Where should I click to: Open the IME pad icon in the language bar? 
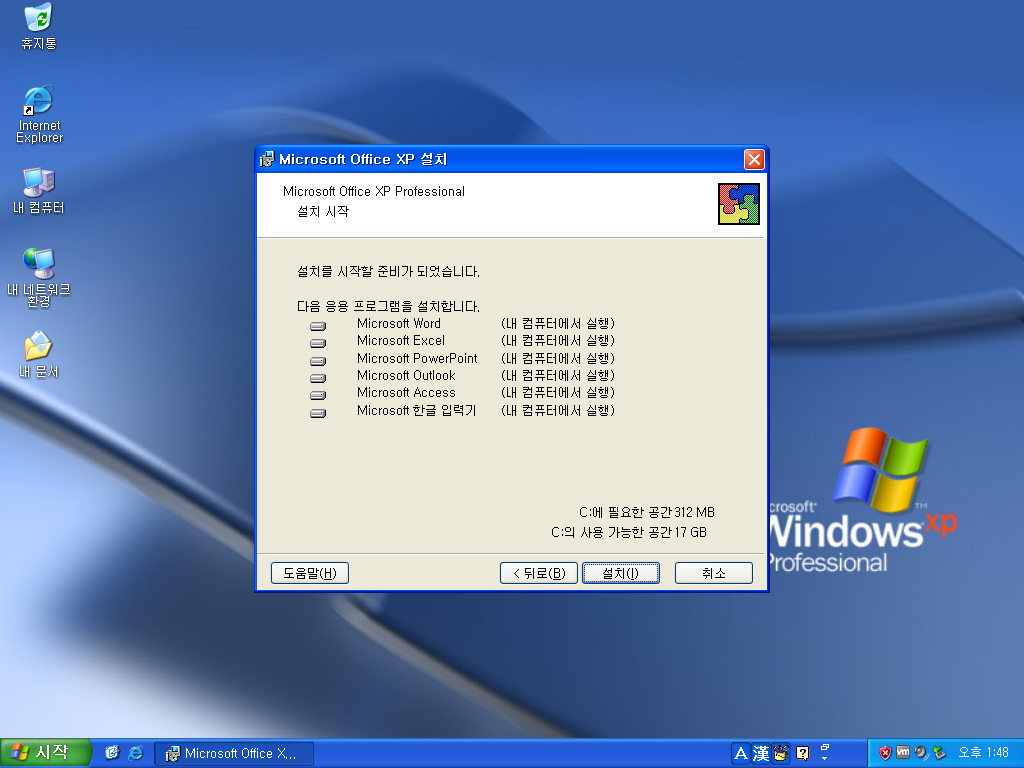click(x=780, y=754)
